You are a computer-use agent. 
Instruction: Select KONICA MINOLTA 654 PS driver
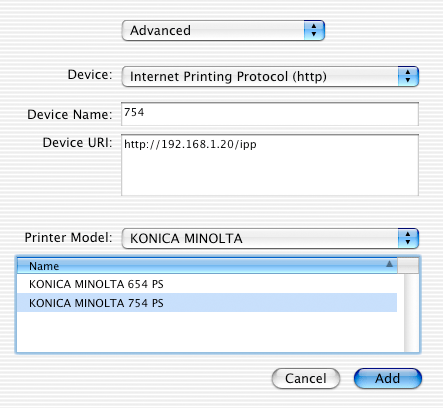(207, 284)
